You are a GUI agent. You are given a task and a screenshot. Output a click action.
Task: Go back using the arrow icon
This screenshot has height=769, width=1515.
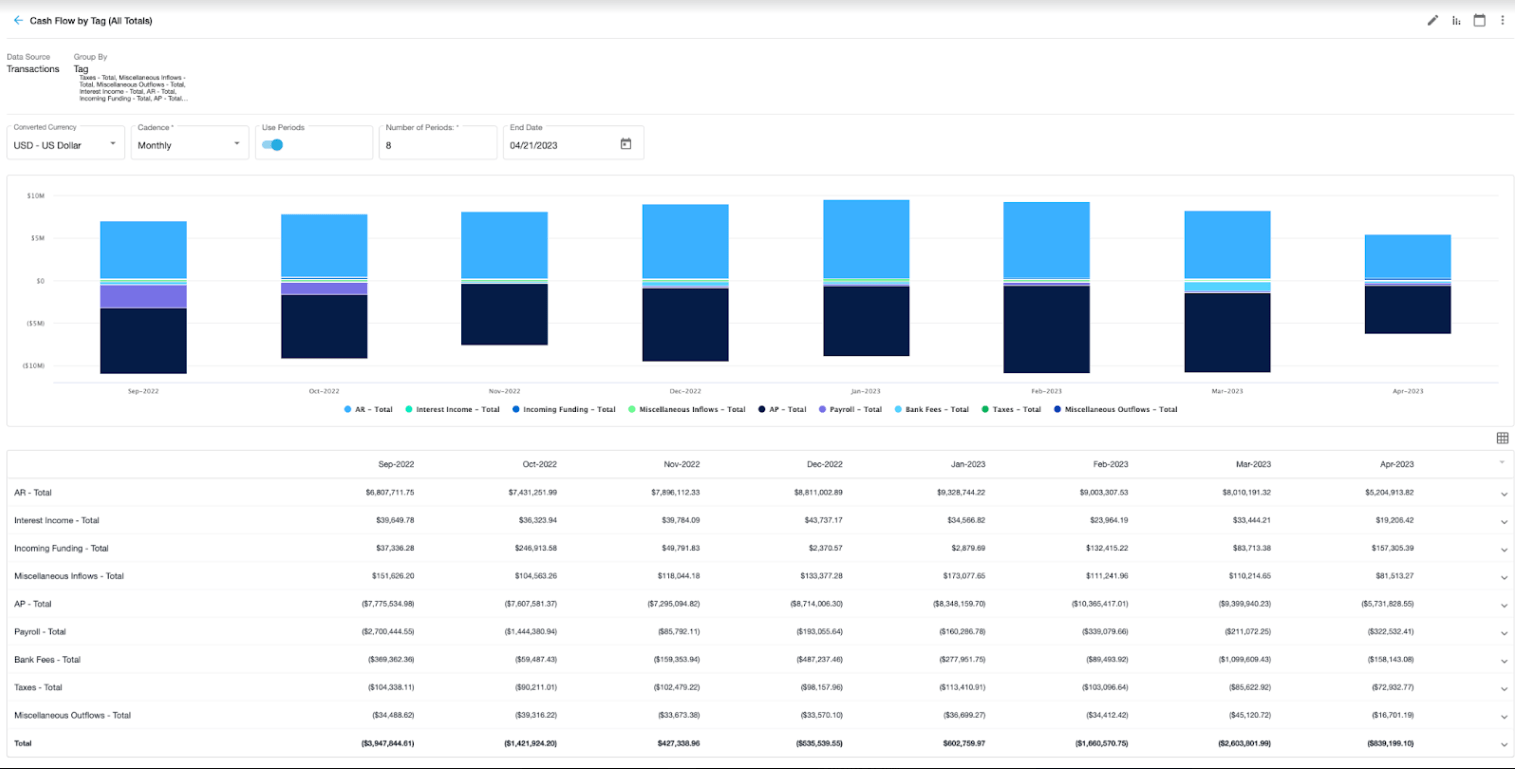pyautogui.click(x=18, y=20)
